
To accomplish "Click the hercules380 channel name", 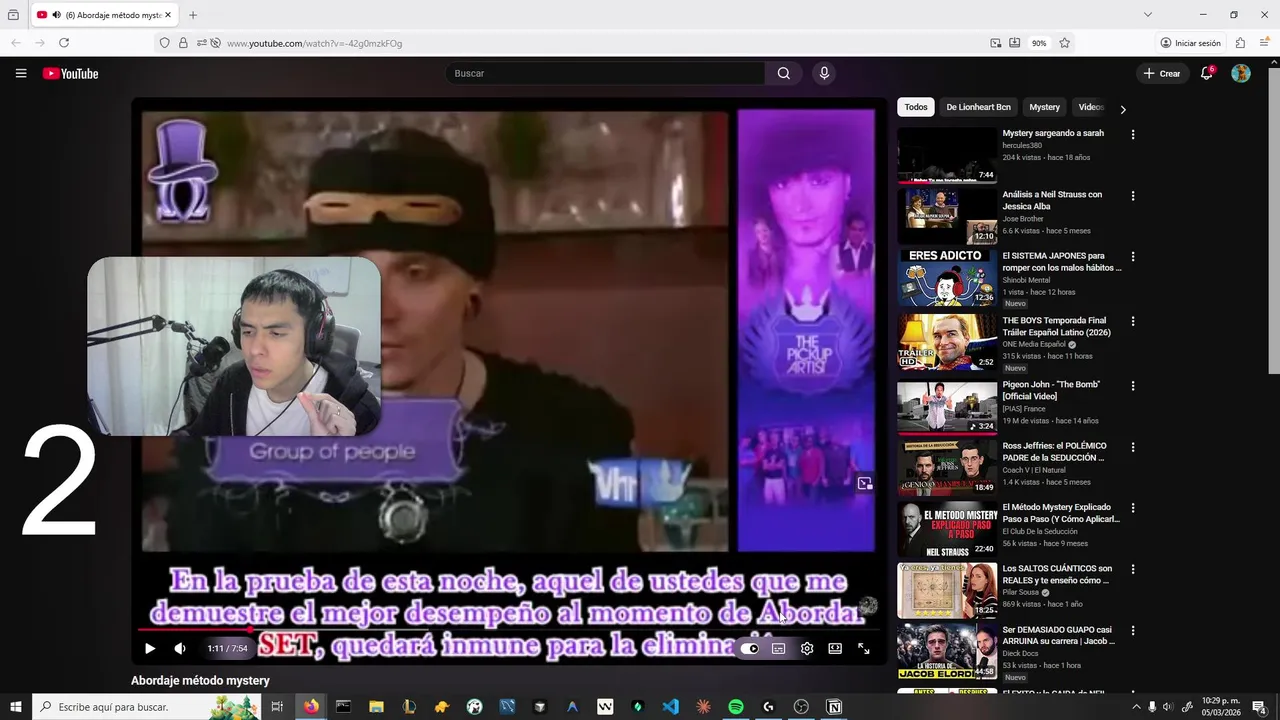I will (1022, 145).
